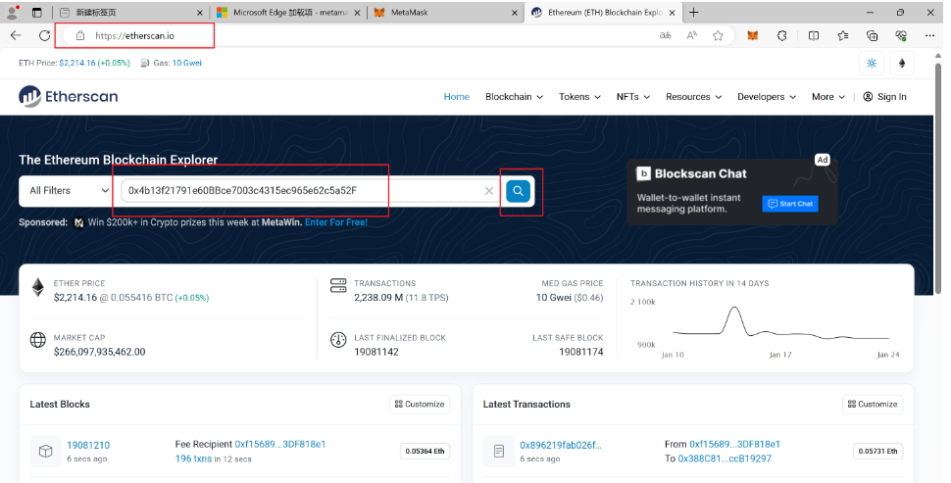Click Customize in Latest Transactions
This screenshot has height=483, width=951.
click(x=872, y=404)
